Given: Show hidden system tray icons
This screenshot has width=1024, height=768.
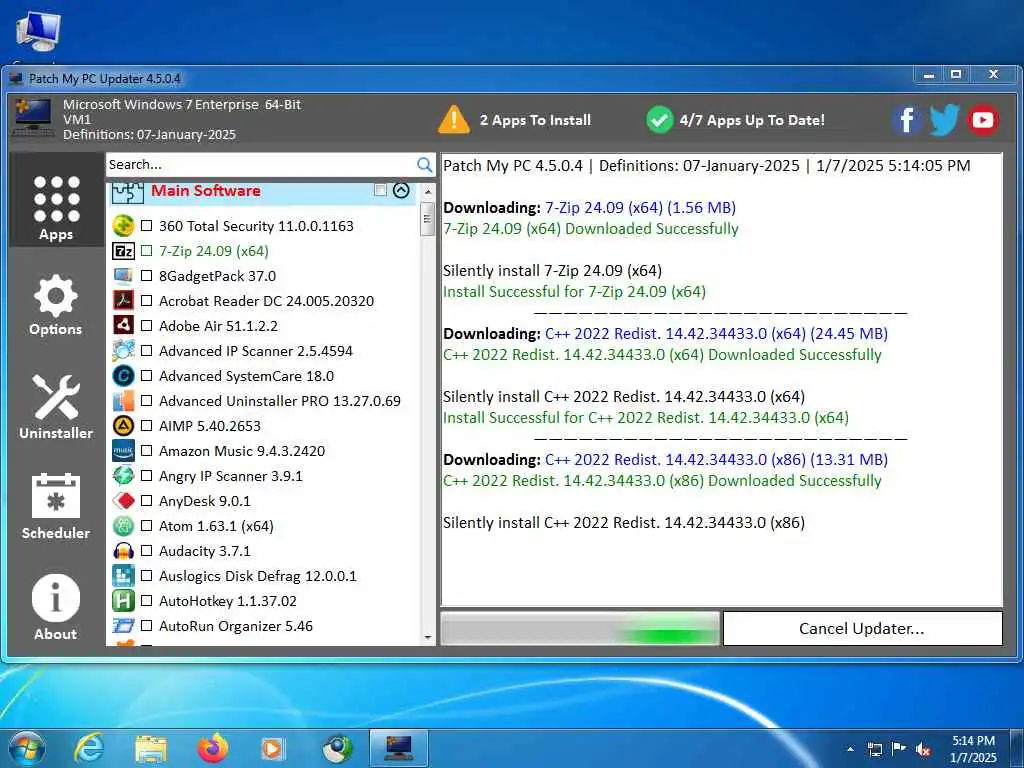Looking at the screenshot, I should pos(850,750).
